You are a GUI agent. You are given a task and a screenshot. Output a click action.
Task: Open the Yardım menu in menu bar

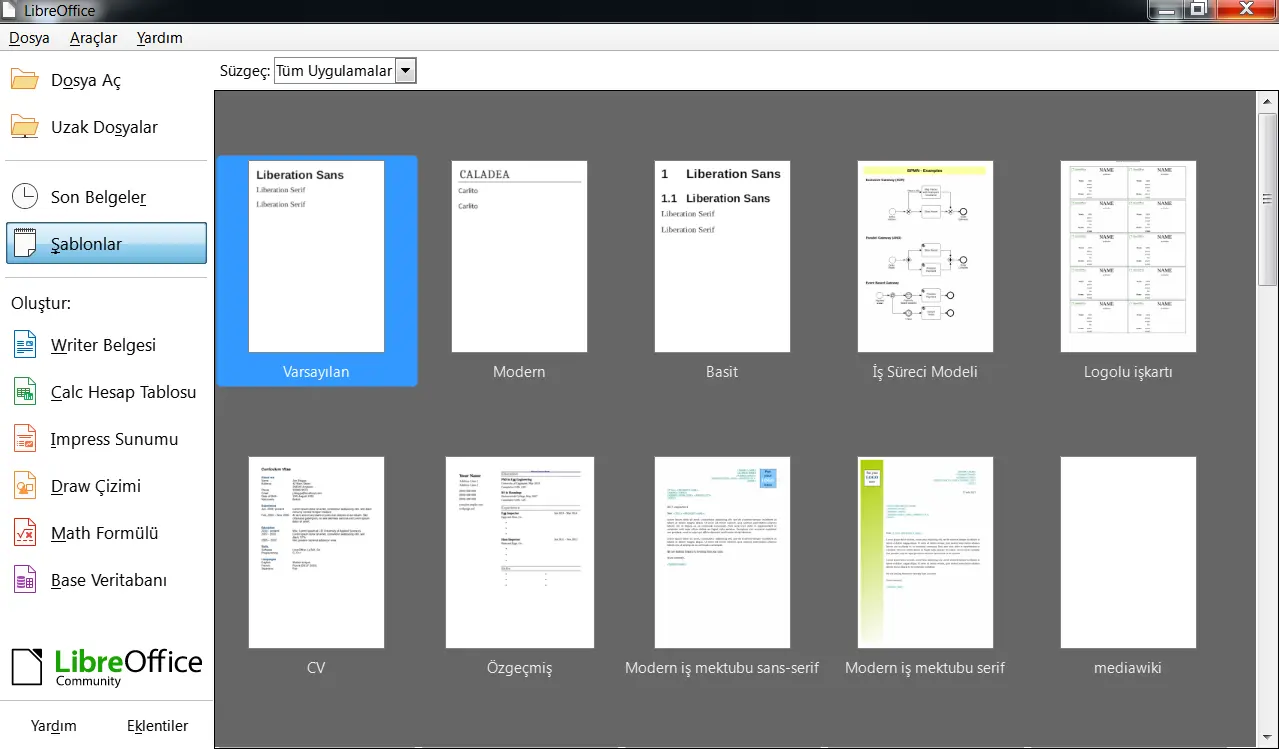pos(160,38)
